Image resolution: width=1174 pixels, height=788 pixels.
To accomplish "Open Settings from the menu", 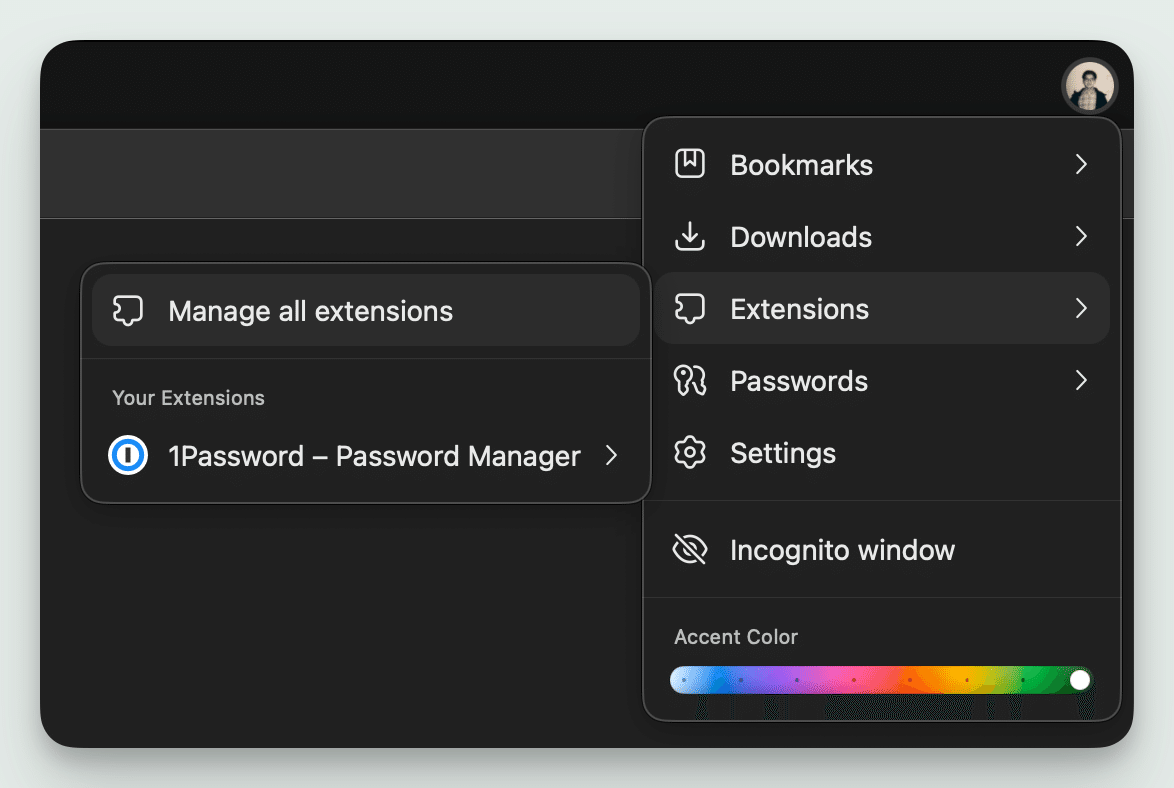I will (783, 453).
